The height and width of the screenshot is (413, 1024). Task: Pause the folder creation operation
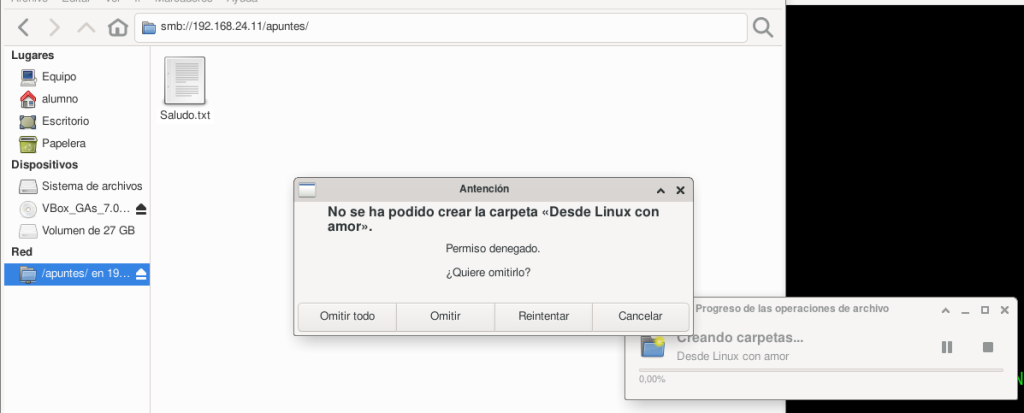[946, 347]
